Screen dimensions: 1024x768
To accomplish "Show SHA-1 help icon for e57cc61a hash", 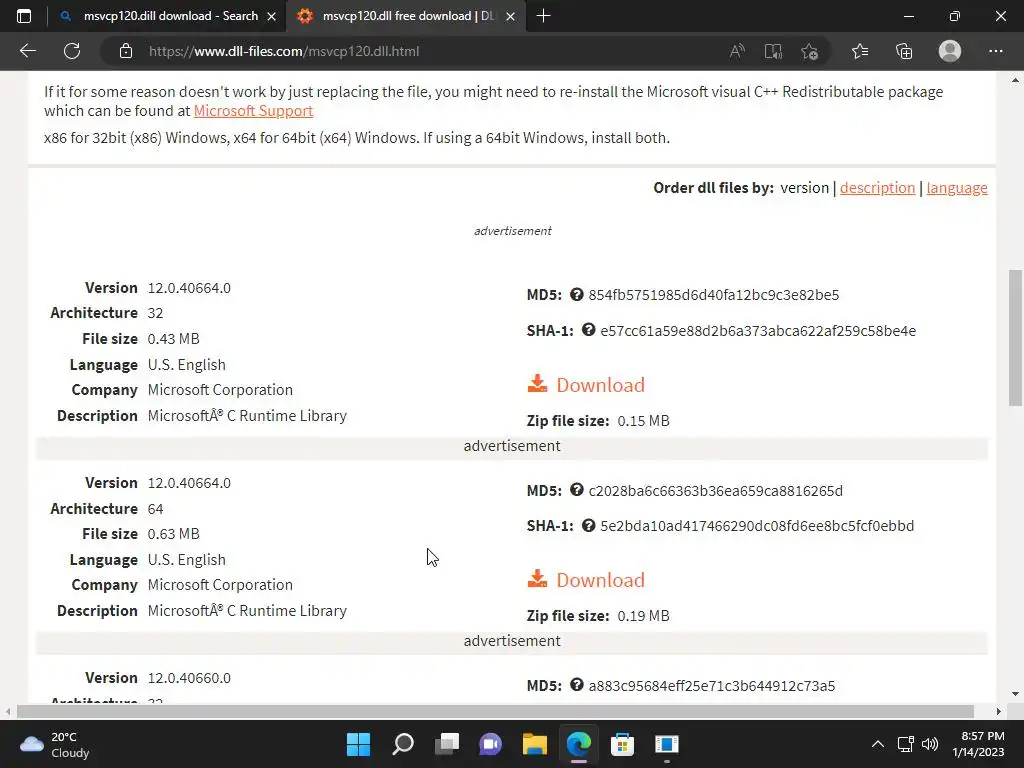I will pyautogui.click(x=588, y=330).
